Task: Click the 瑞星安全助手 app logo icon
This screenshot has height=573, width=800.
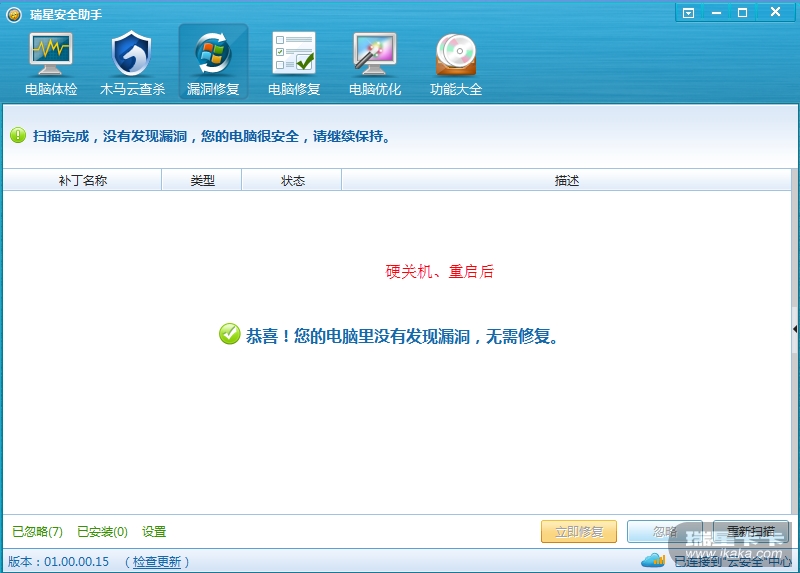Action: tap(14, 15)
